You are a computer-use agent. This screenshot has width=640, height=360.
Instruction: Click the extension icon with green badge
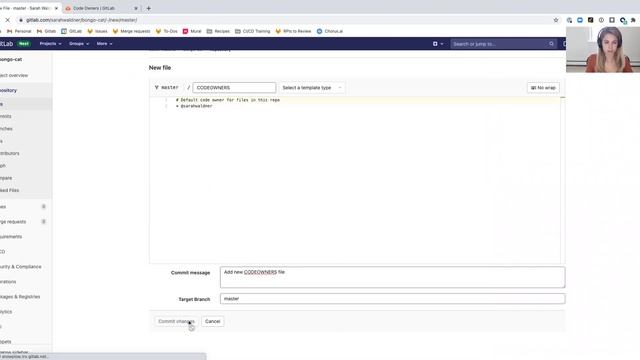(623, 20)
